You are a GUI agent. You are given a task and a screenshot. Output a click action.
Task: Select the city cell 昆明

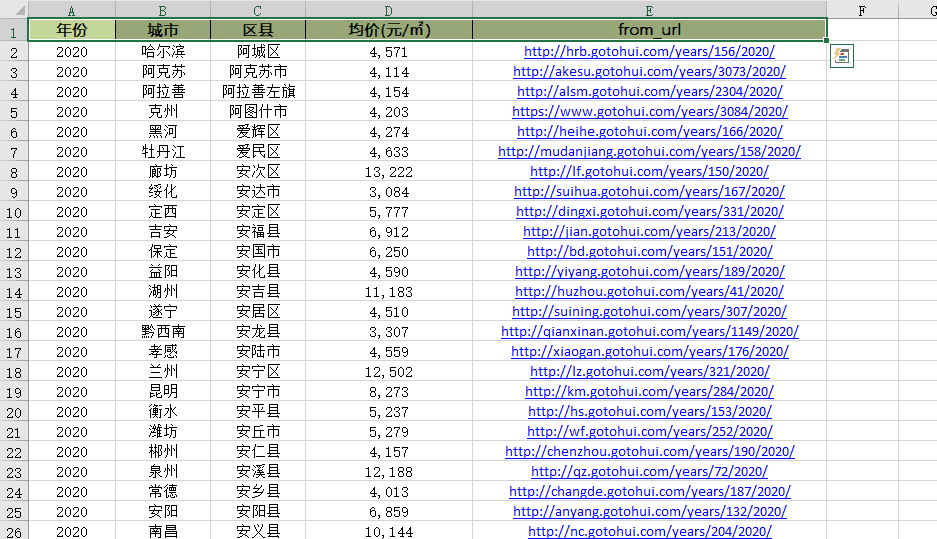click(163, 392)
